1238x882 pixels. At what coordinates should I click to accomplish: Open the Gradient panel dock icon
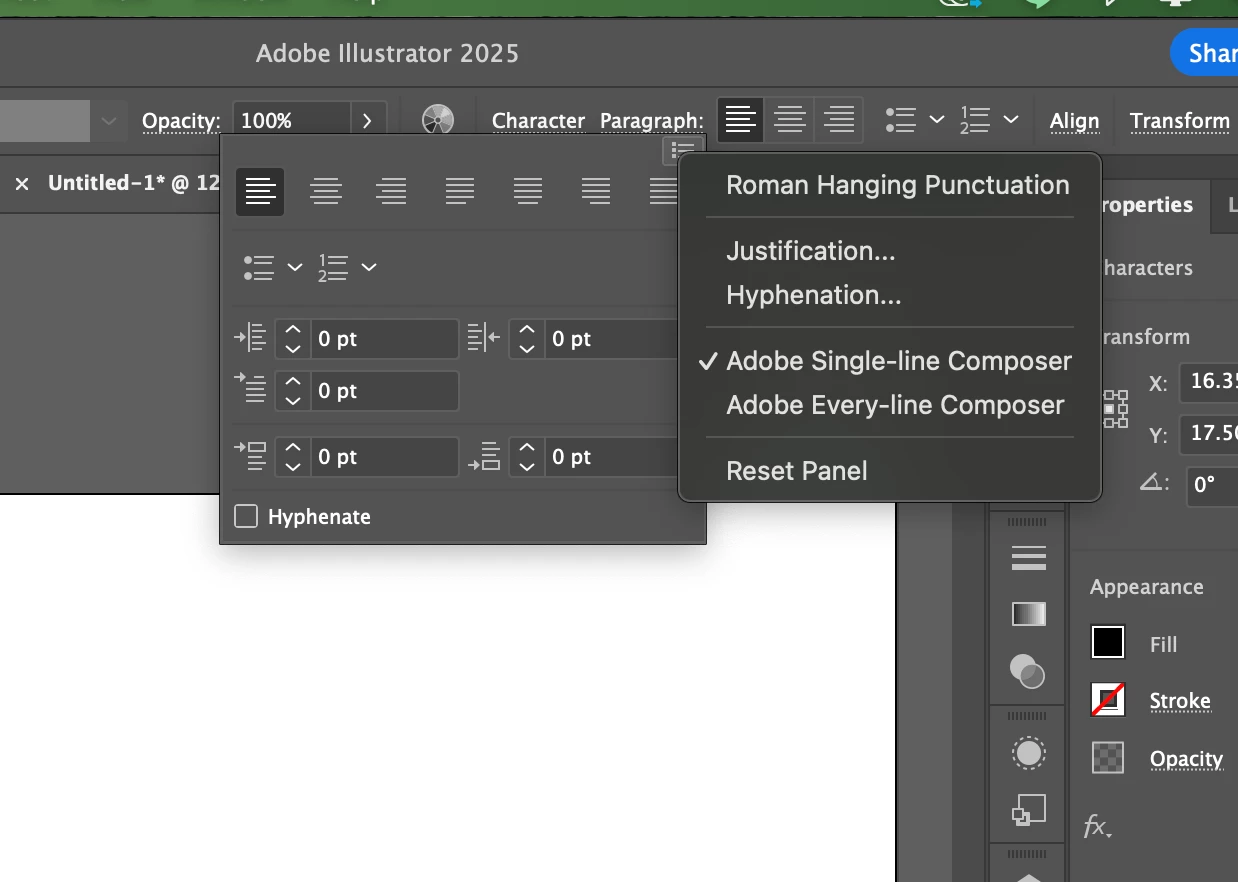(1029, 614)
